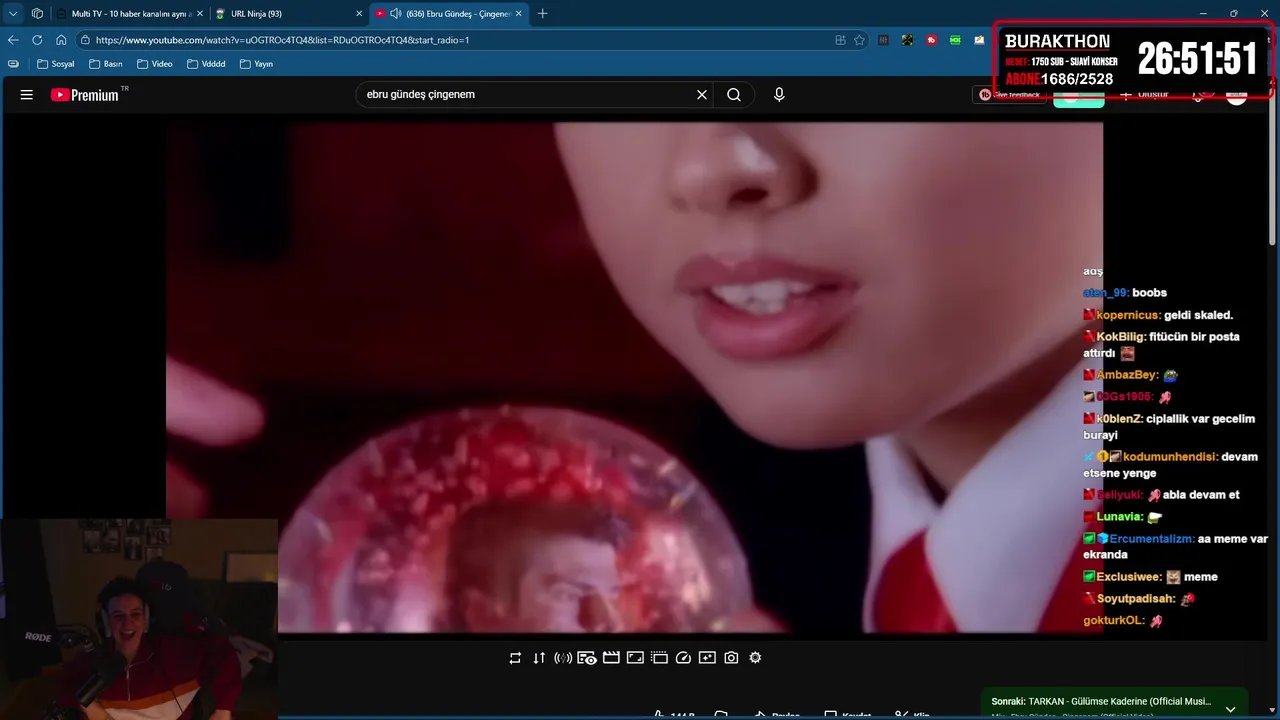The height and width of the screenshot is (720, 1280).
Task: Open a new browser tab
Action: point(543,14)
